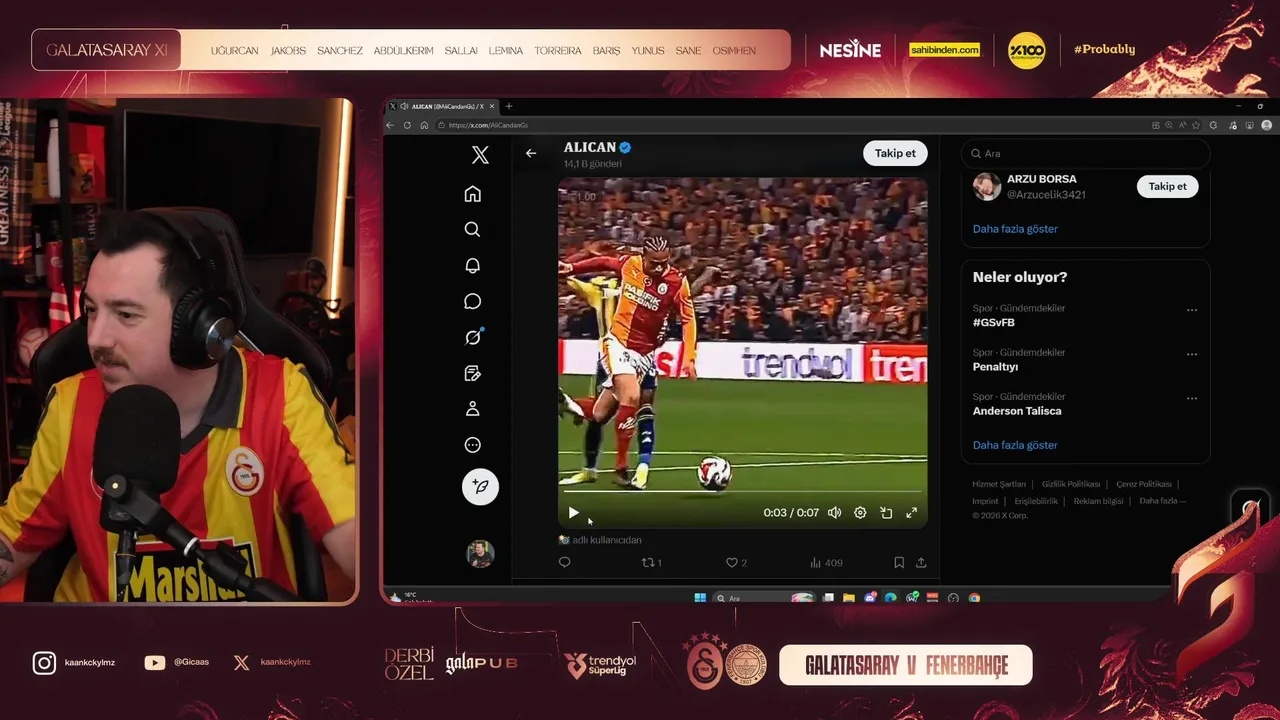Open the Hizmet Şartları footer link
The height and width of the screenshot is (720, 1280).
pos(999,484)
